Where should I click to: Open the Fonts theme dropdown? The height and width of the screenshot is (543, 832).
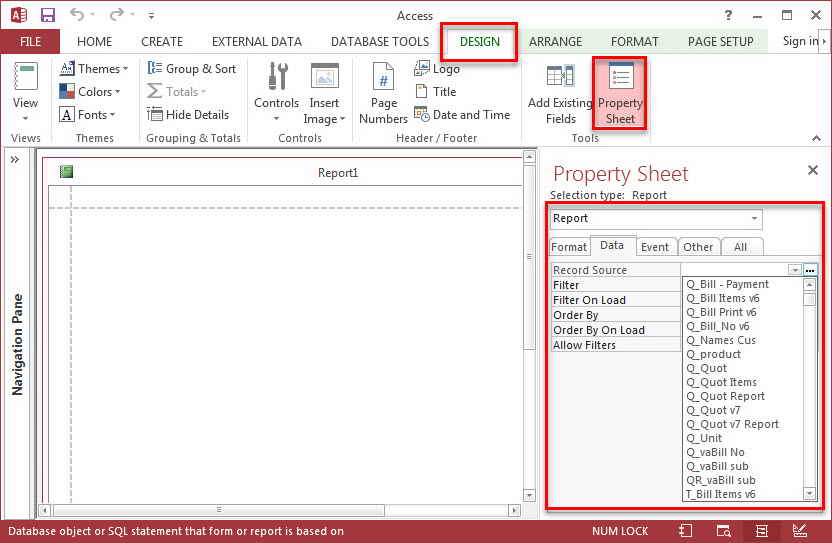[88, 115]
